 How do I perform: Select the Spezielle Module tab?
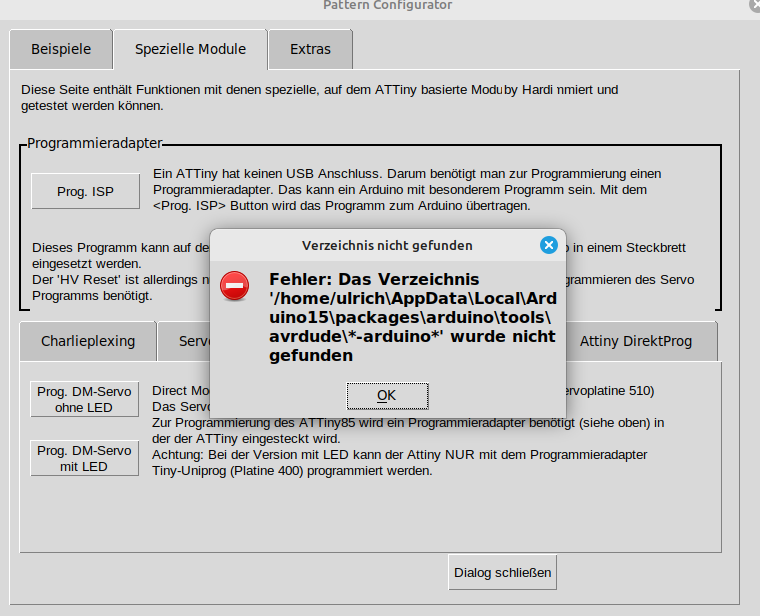coord(190,49)
